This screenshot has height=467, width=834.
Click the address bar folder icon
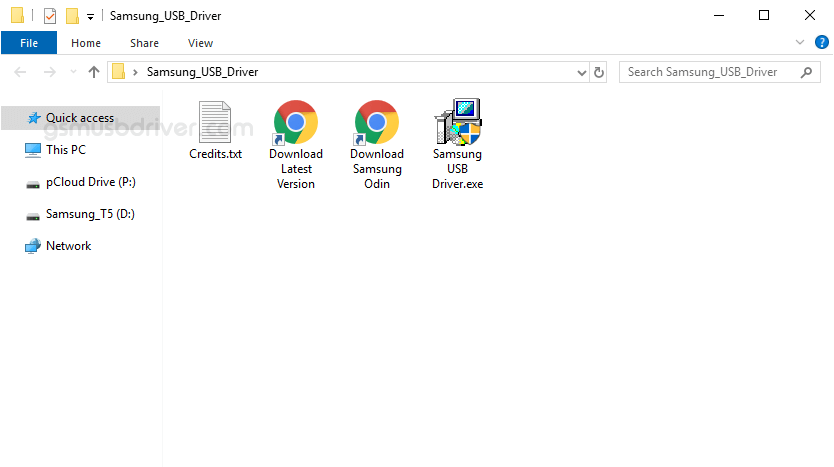[119, 72]
